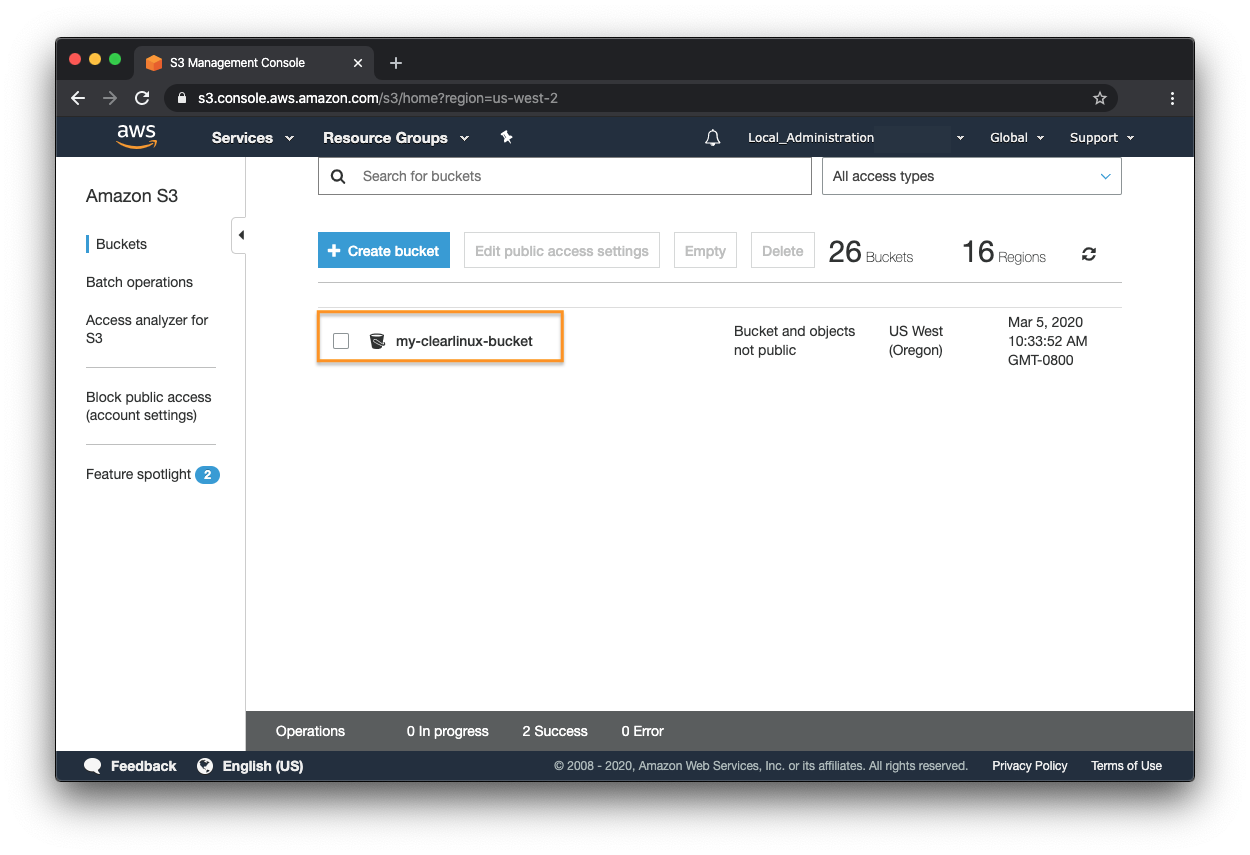Viewport: 1250px width, 855px height.
Task: Click the language globe icon
Action: click(x=205, y=766)
